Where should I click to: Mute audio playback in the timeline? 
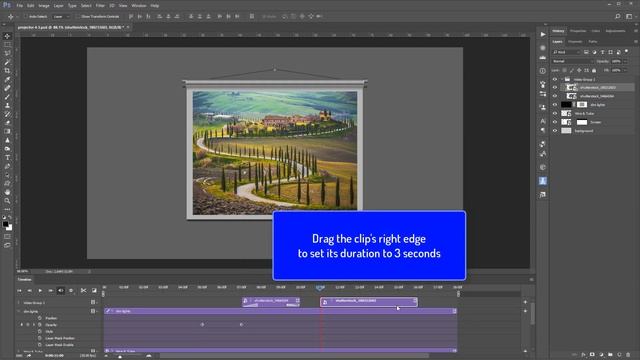pos(61,290)
